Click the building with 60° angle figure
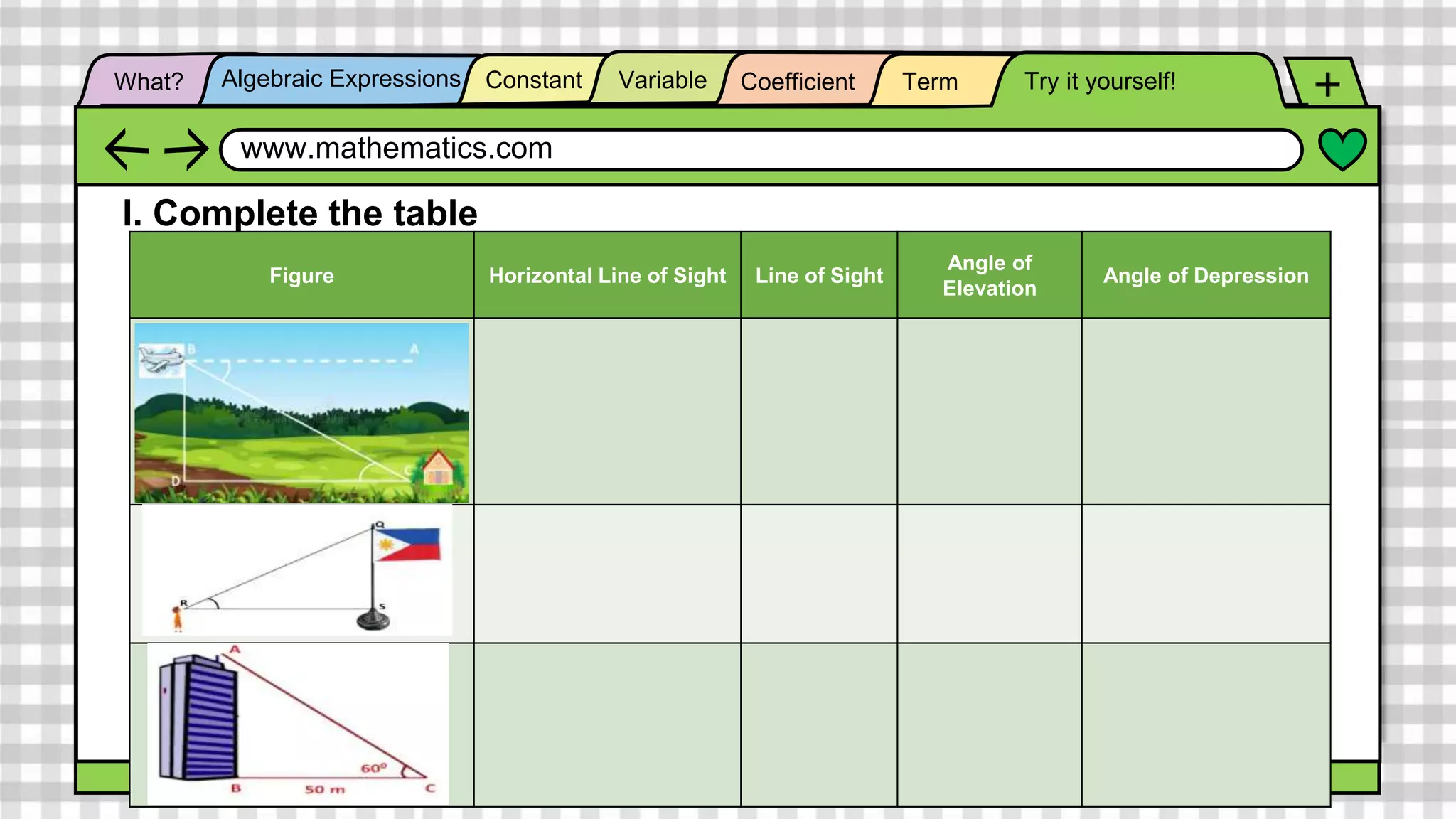This screenshot has width=1456, height=819. [297, 724]
